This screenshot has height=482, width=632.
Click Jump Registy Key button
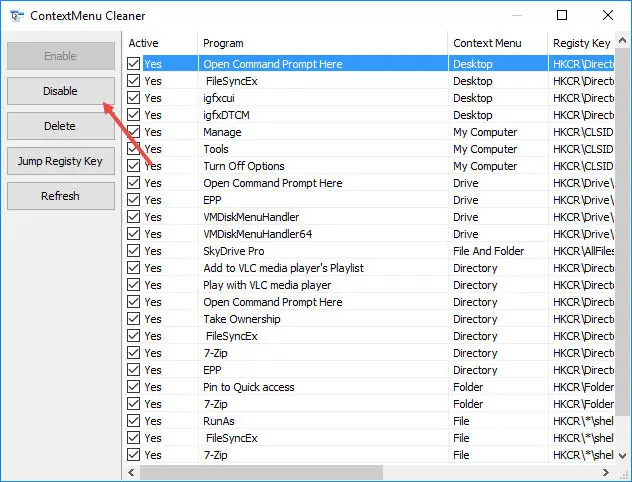click(60, 161)
